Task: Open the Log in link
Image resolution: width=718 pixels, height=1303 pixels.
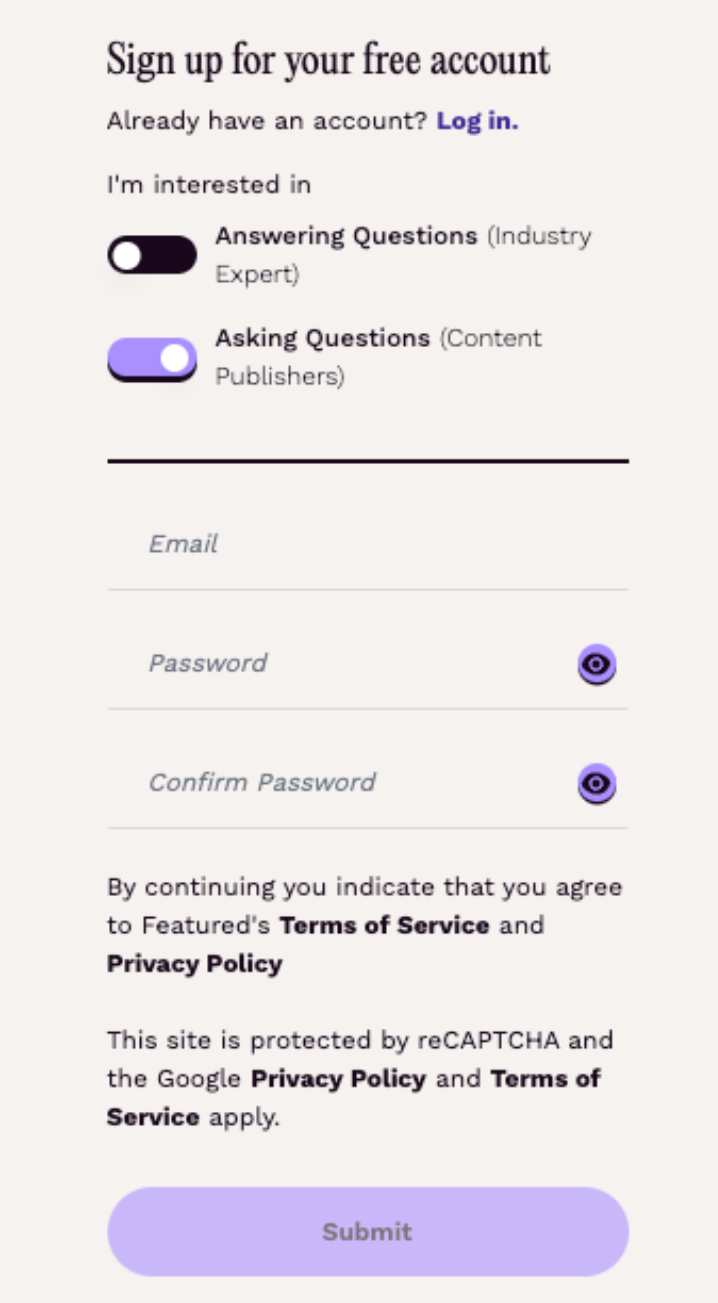Action: [x=477, y=122]
